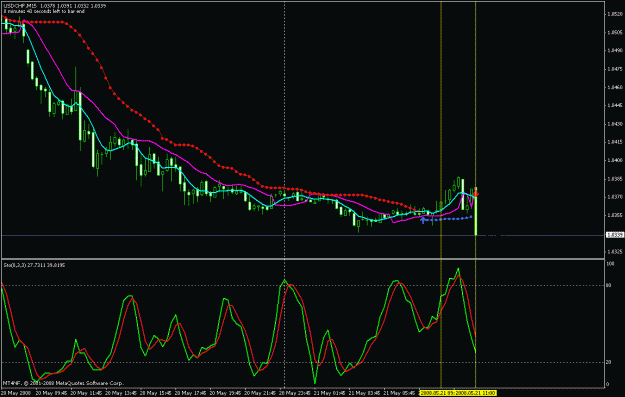
Task: Click the 100 level on stochastic scale
Action: 610,264
